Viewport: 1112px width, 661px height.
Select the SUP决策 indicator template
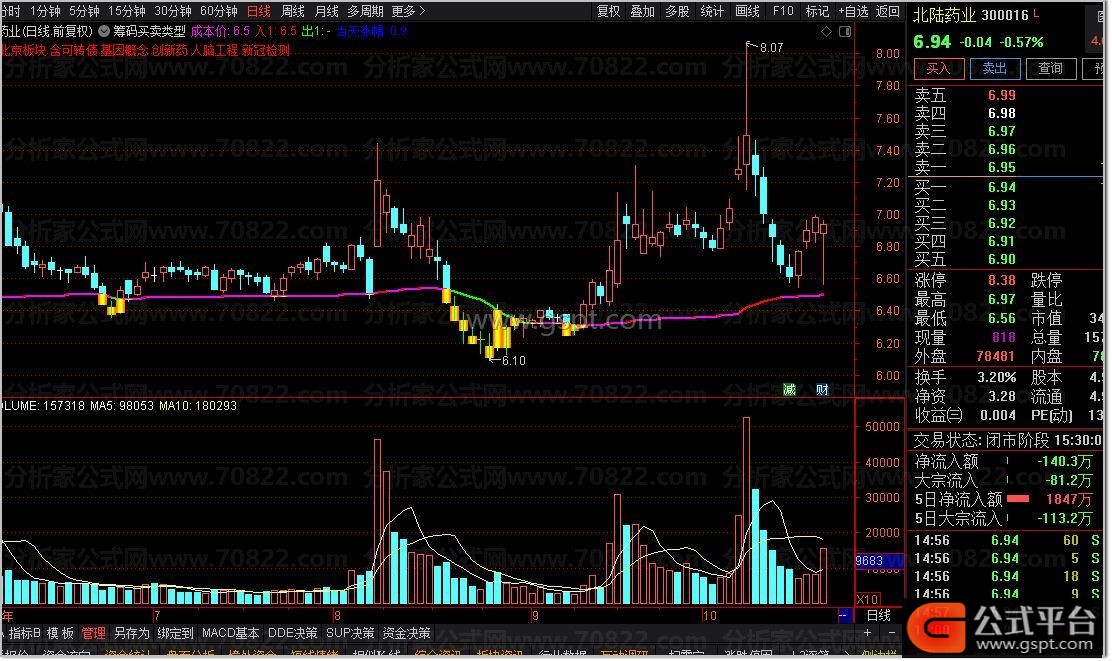coord(350,633)
